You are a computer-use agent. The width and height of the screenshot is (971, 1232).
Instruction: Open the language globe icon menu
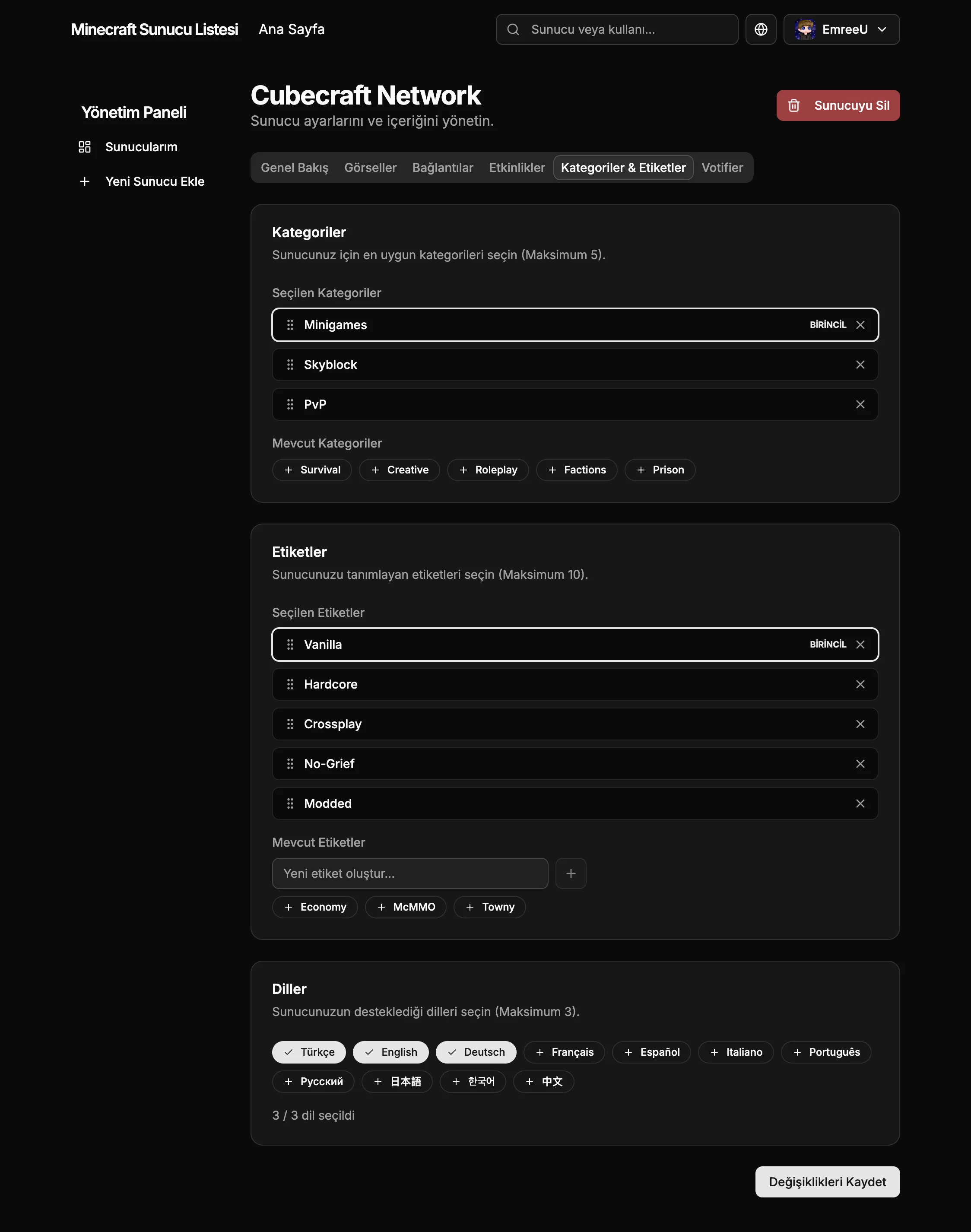point(761,29)
